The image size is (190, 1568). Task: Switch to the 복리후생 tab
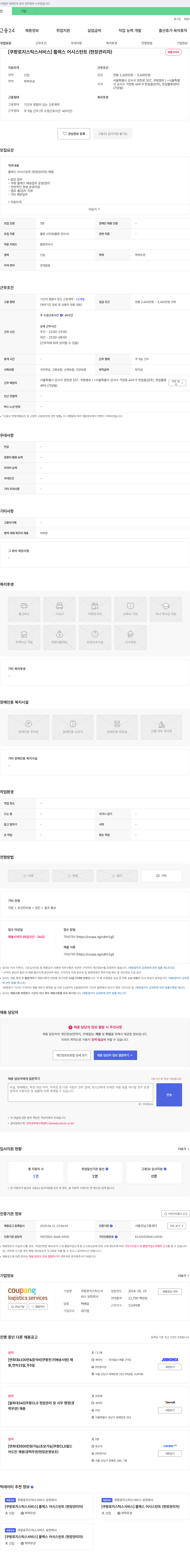pyautogui.click(x=112, y=43)
